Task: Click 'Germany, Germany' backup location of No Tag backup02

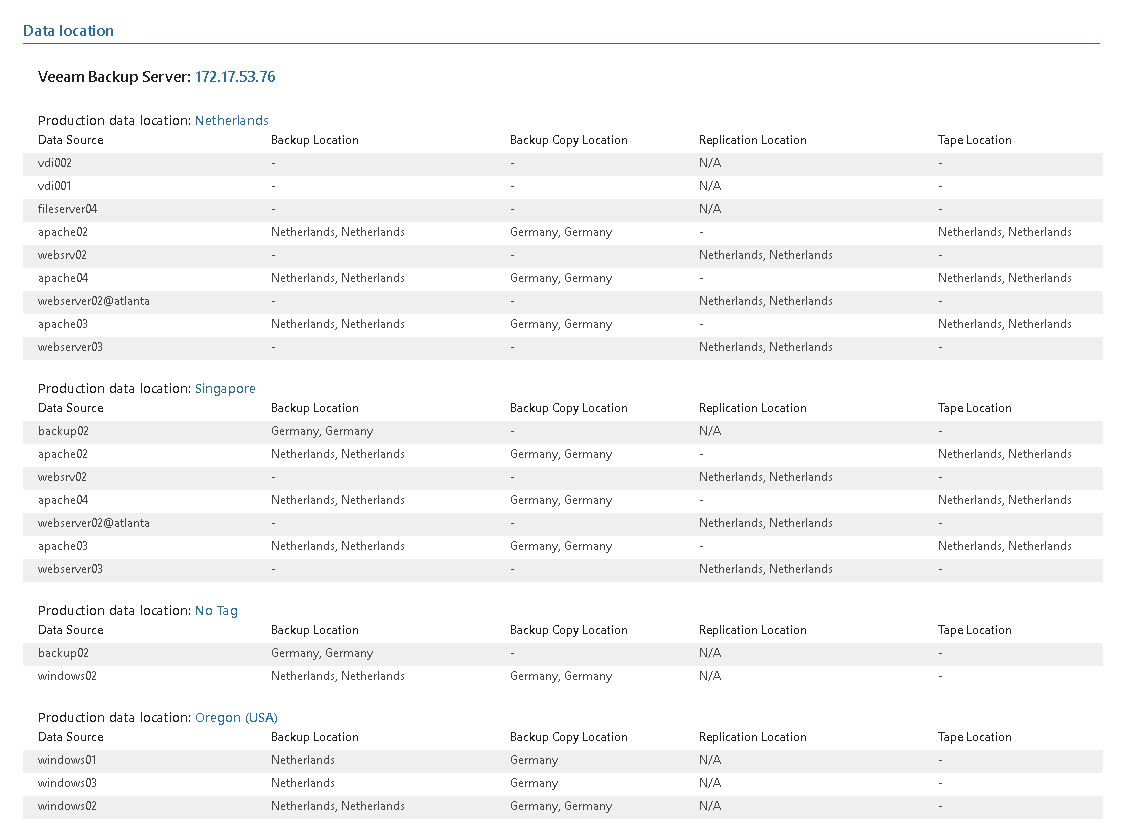Action: pyautogui.click(x=322, y=653)
